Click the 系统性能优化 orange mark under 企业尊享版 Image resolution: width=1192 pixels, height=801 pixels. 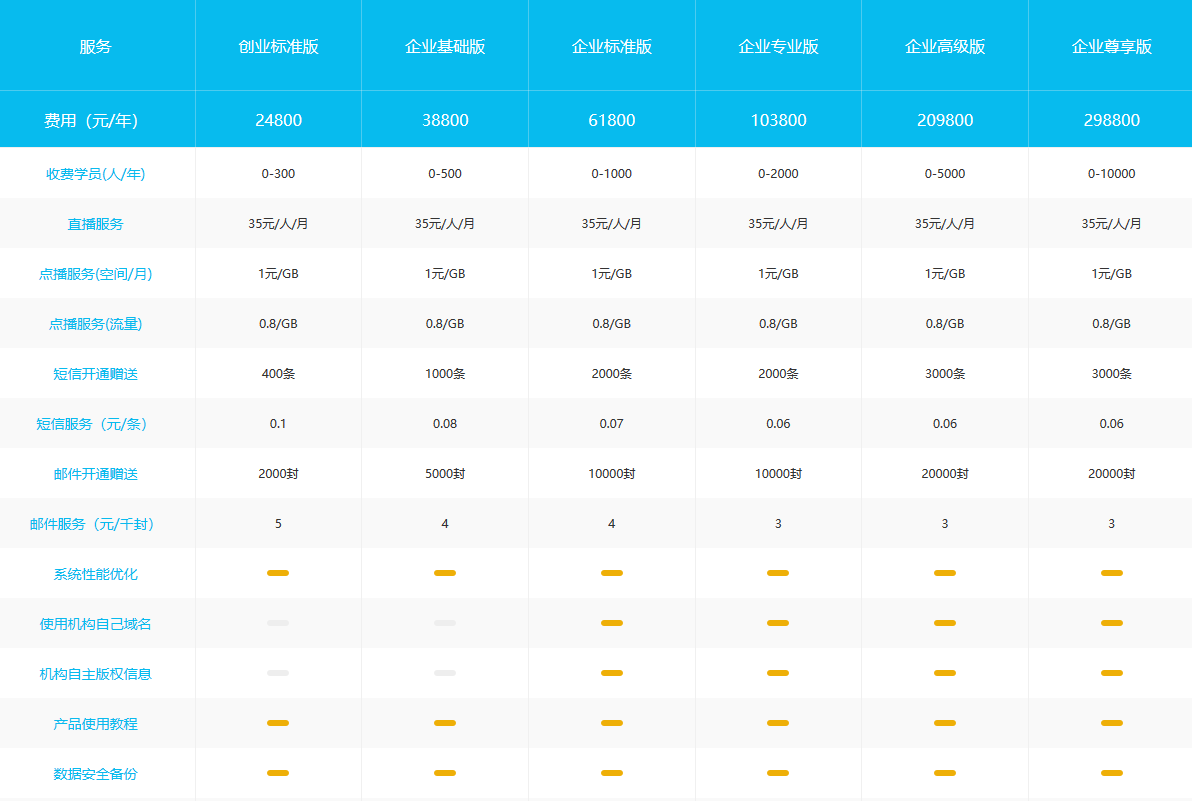point(1111,573)
